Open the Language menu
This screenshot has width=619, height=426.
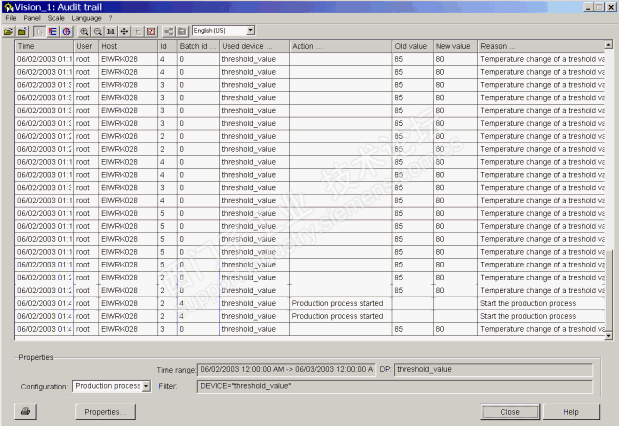(x=86, y=18)
